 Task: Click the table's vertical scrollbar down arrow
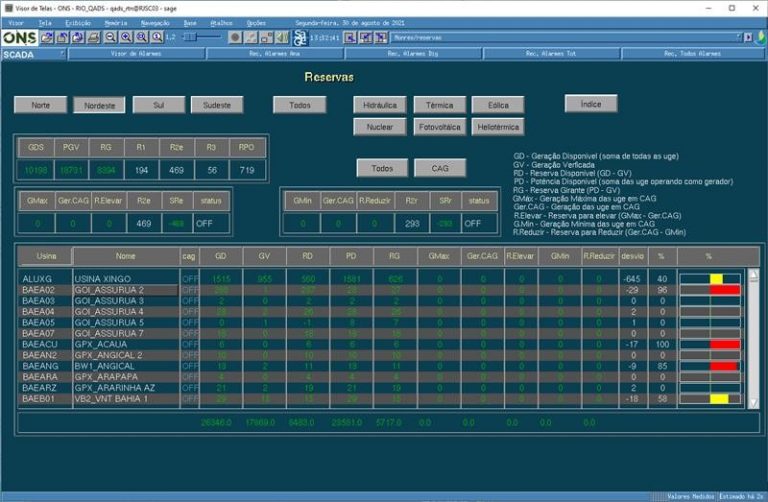click(x=754, y=402)
